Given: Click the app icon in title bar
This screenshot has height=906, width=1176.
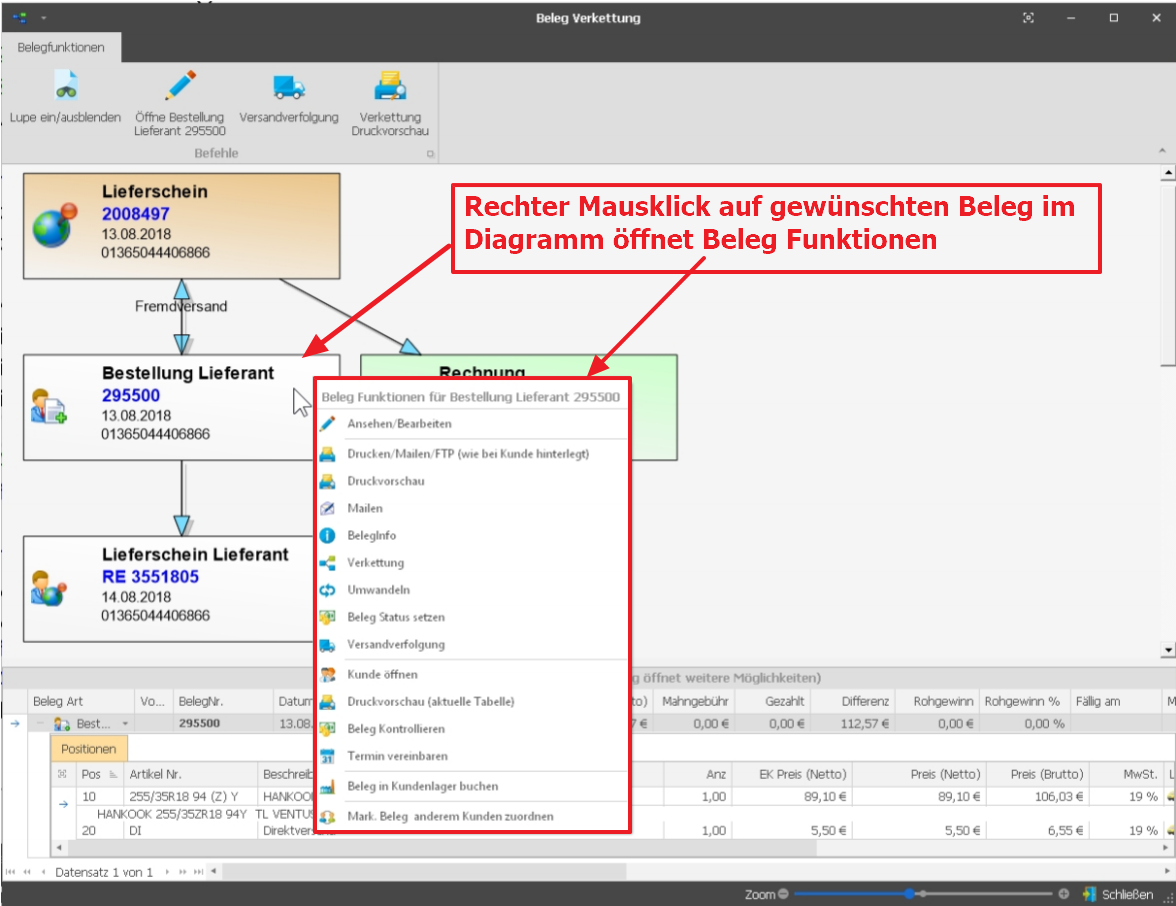Looking at the screenshot, I should coord(20,17).
